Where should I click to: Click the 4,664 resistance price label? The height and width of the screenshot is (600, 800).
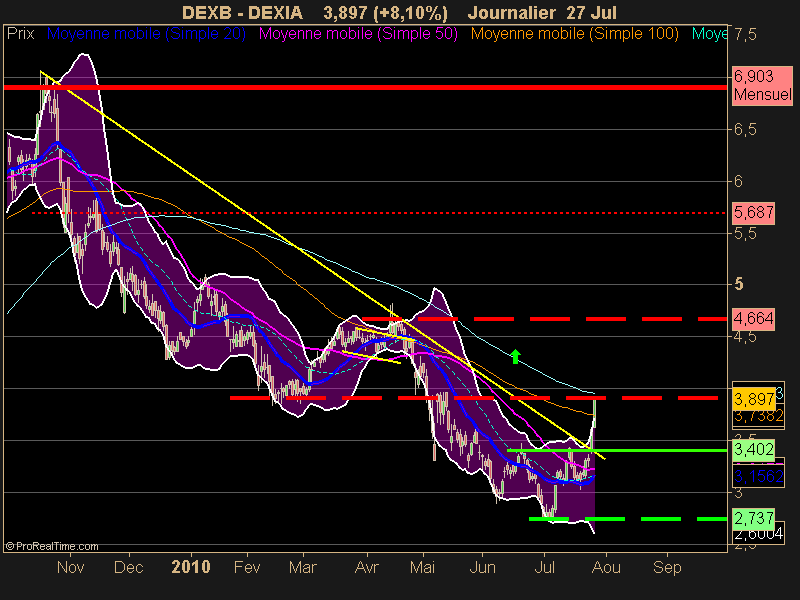tap(754, 318)
